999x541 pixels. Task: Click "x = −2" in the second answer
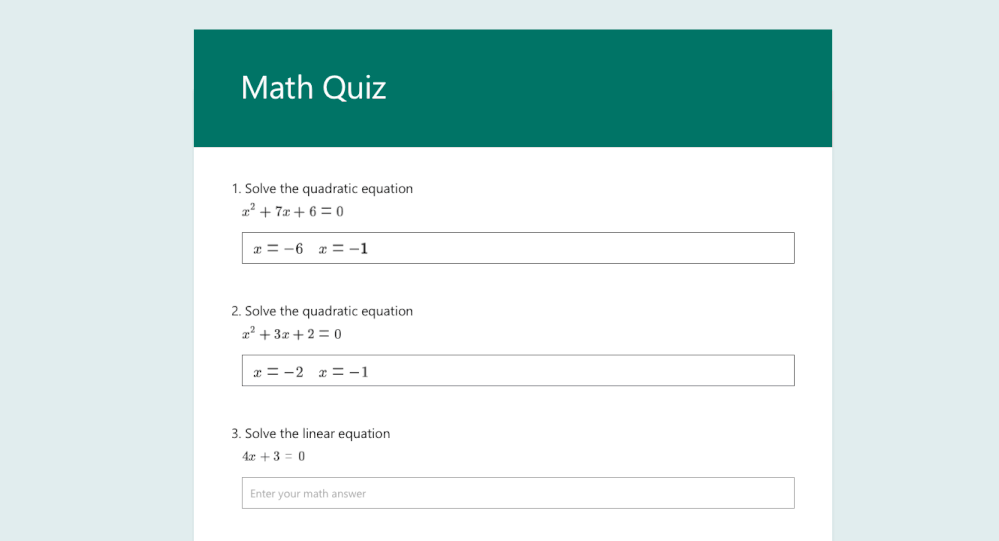point(278,372)
